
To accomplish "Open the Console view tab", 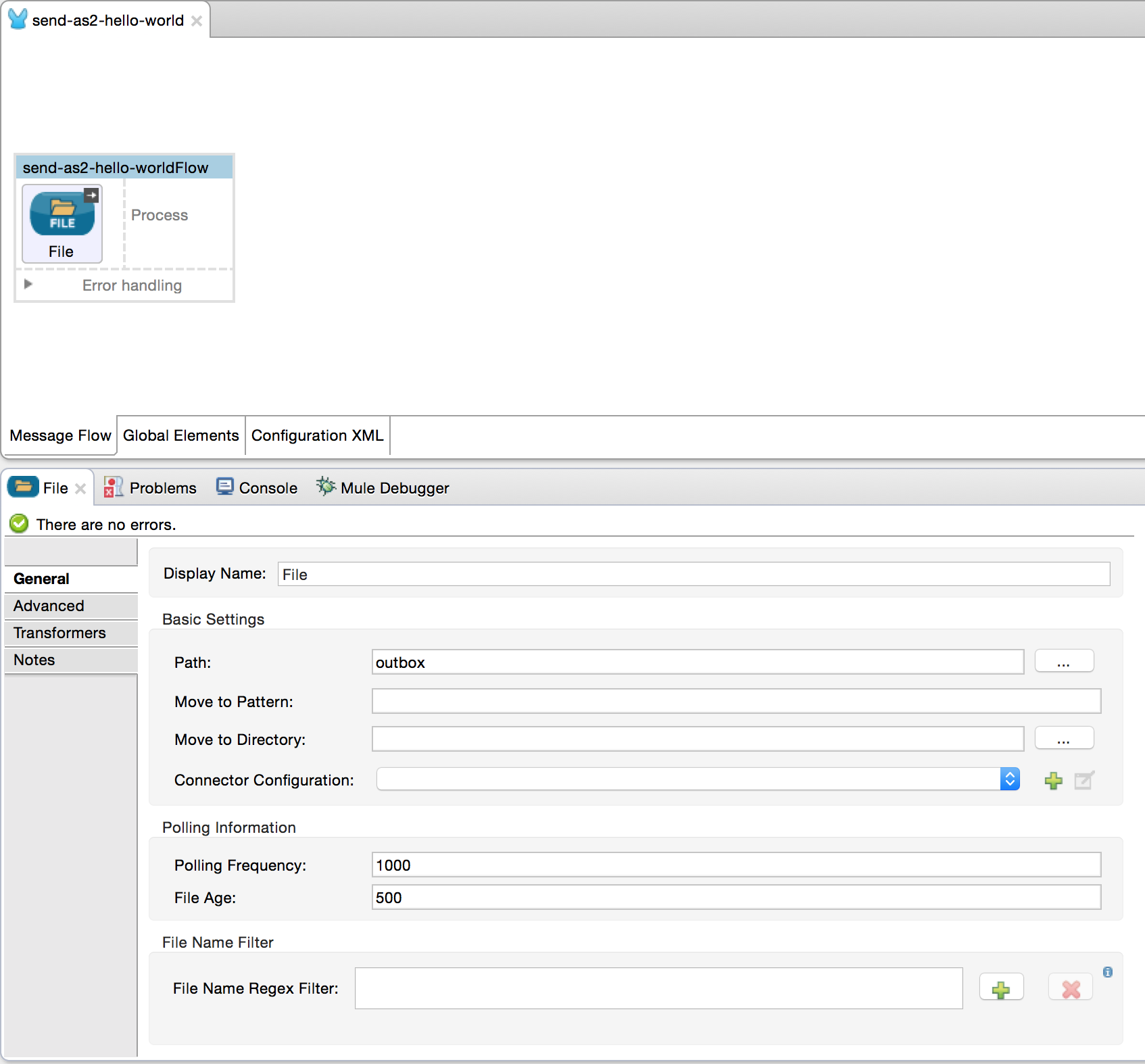I will point(257,487).
